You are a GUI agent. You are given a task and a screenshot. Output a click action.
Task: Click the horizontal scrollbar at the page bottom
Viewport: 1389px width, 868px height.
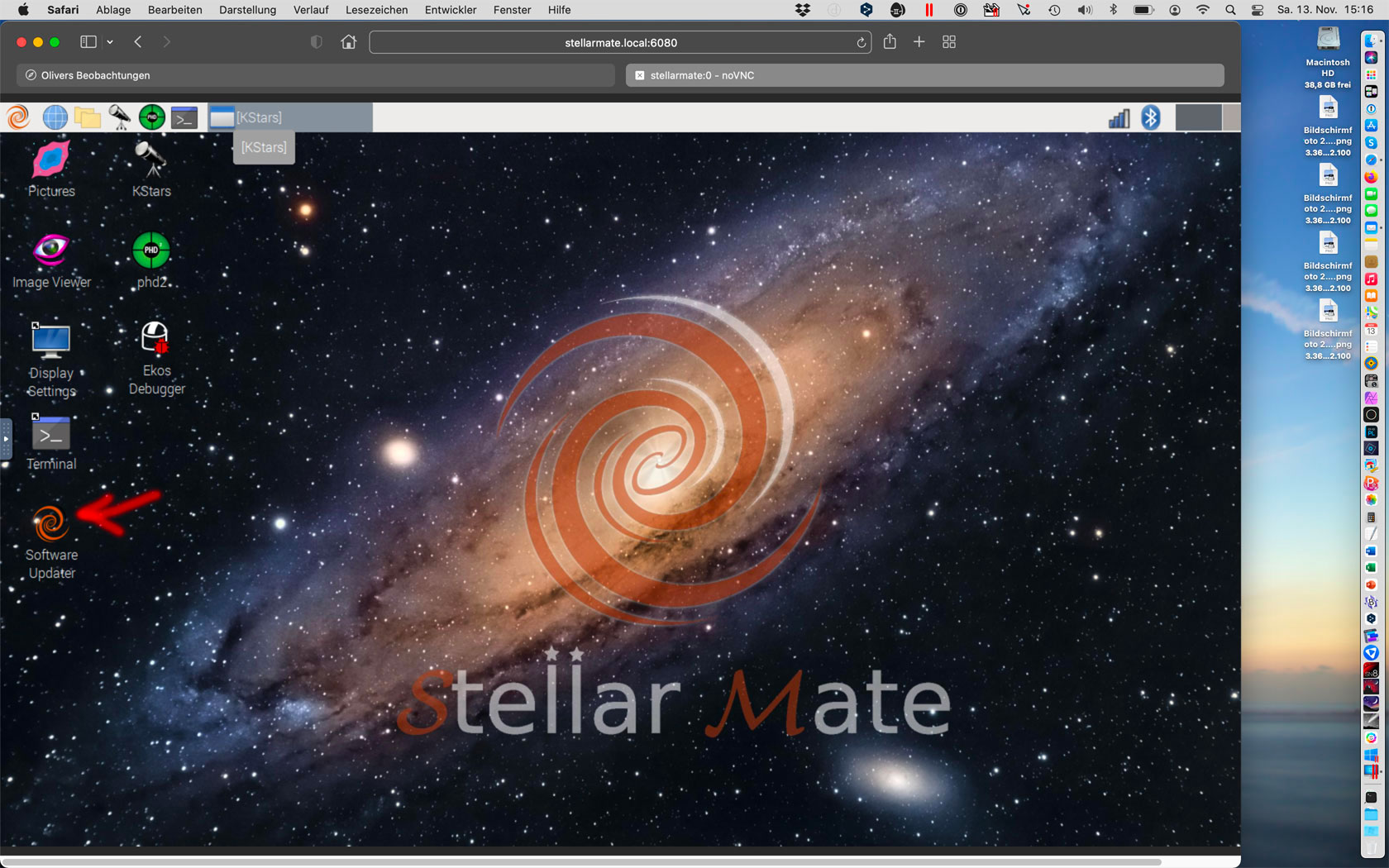(581, 861)
